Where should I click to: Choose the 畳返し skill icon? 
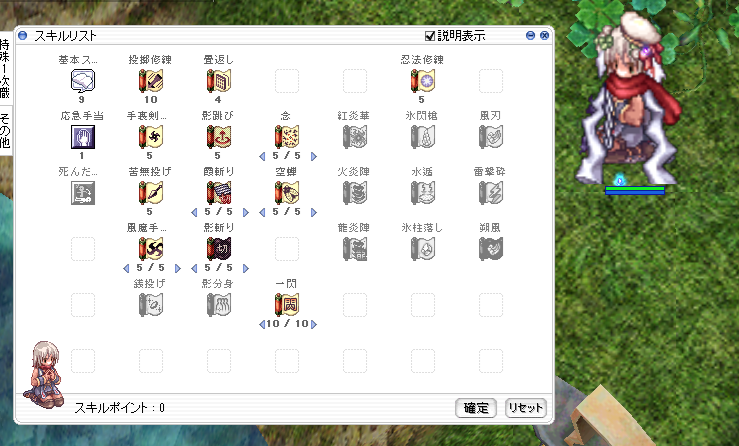[x=219, y=81]
